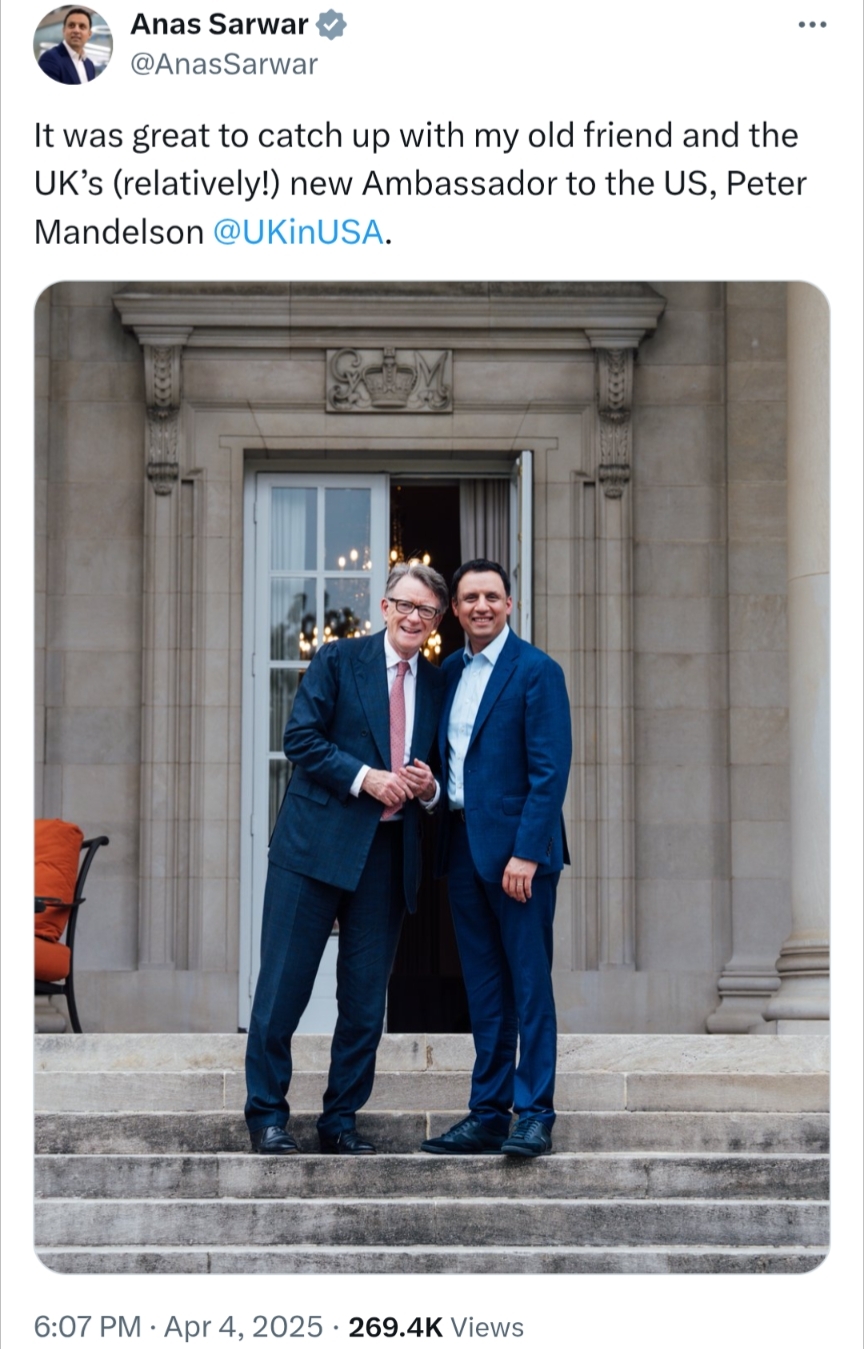This screenshot has width=864, height=1349.
Task: Follow the @UKinUSA mention link
Action: (298, 232)
